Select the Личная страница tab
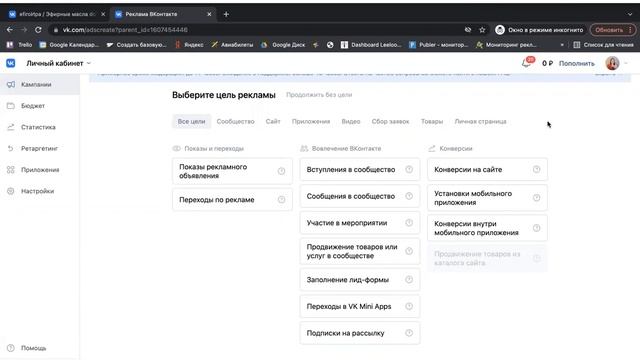 [x=480, y=122]
